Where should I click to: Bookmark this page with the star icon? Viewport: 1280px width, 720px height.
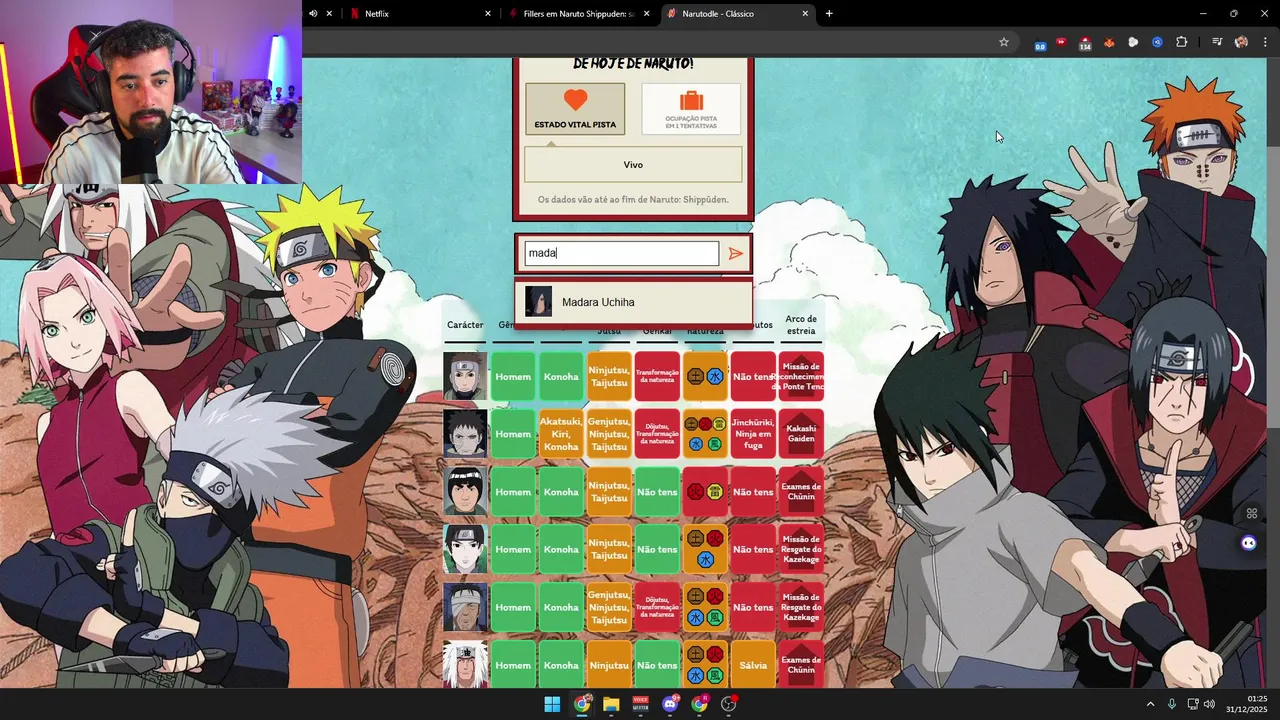click(1004, 42)
